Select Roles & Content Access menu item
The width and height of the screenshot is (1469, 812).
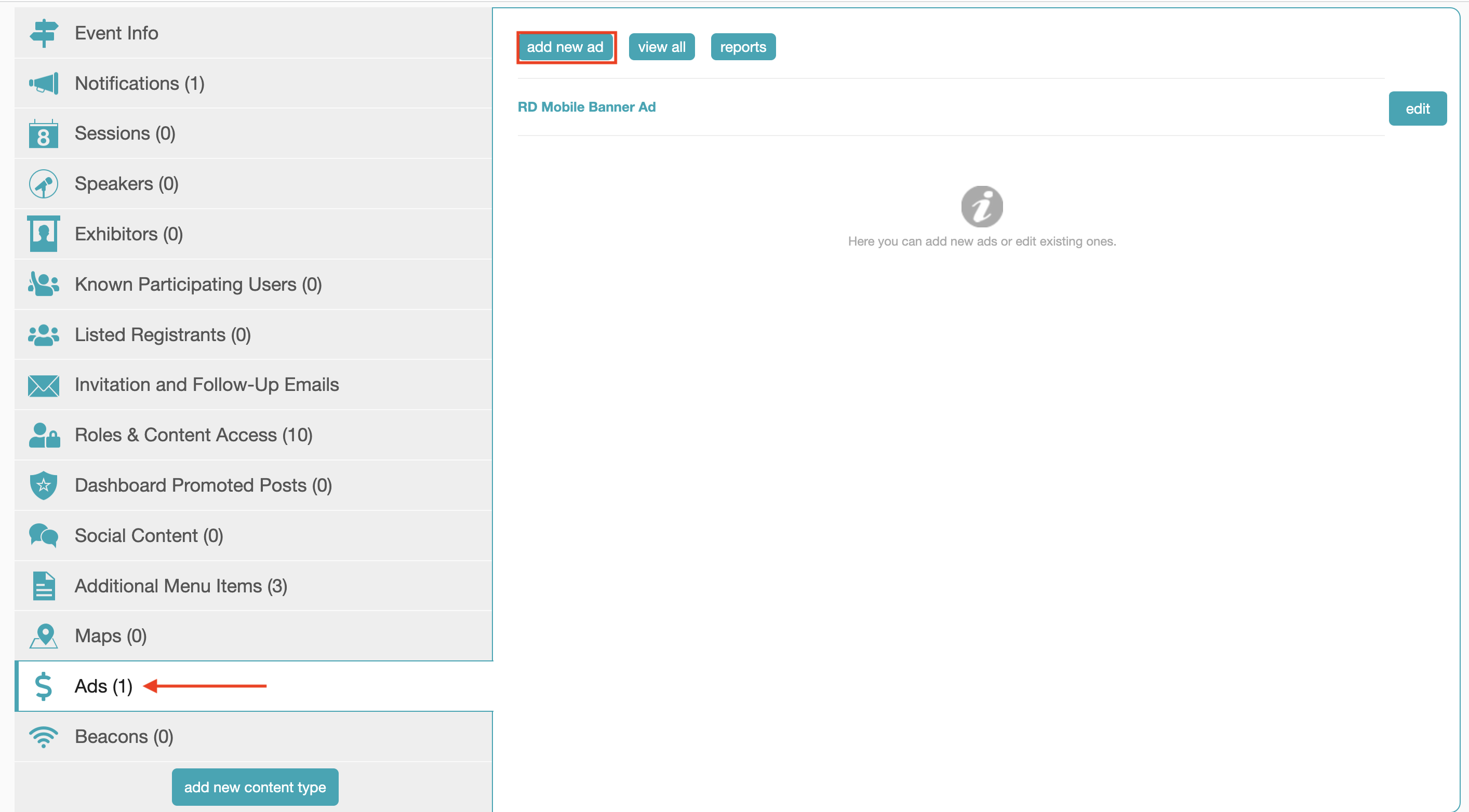(193, 436)
